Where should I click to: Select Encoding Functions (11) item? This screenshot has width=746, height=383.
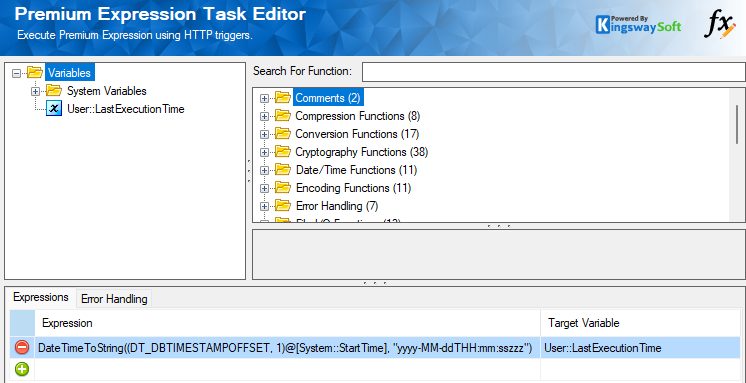tap(353, 188)
